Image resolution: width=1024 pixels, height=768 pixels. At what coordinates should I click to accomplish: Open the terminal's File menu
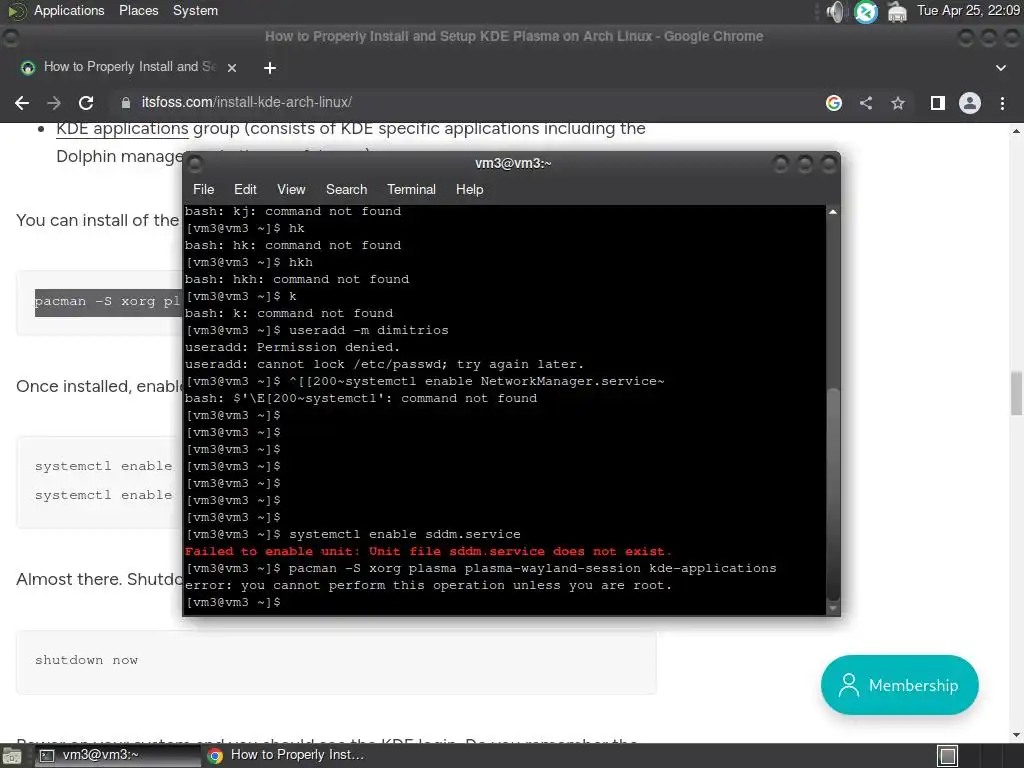[203, 189]
